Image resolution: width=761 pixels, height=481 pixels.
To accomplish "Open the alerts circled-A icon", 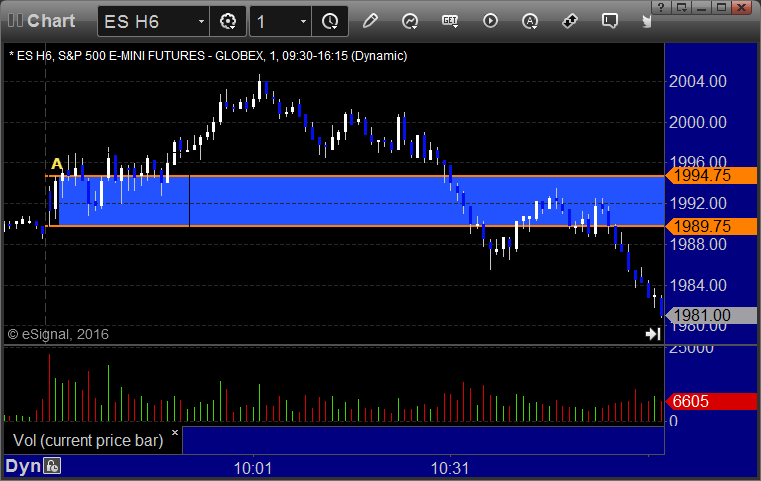I will pyautogui.click(x=529, y=21).
